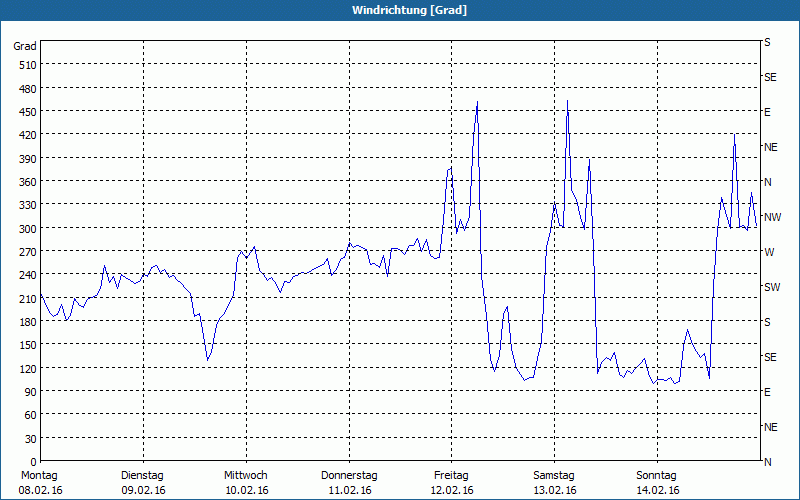Click the "Freitag" day label
Image resolution: width=800 pixels, height=500 pixels.
[451, 476]
